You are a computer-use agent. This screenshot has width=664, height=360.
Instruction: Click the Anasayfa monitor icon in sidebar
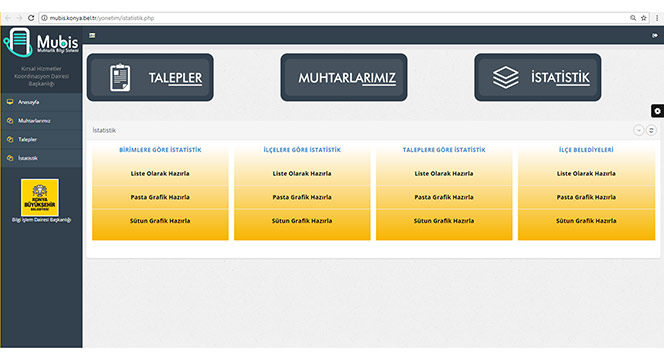(10, 102)
